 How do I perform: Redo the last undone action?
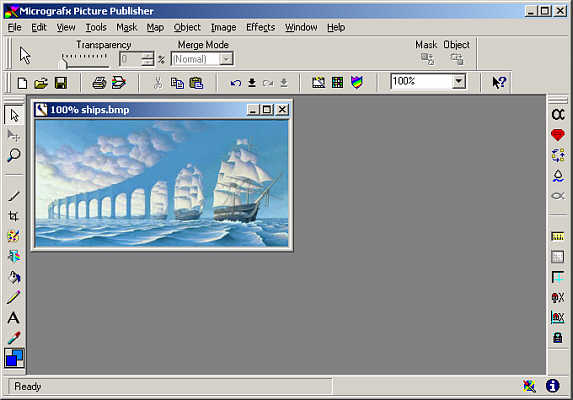point(268,83)
